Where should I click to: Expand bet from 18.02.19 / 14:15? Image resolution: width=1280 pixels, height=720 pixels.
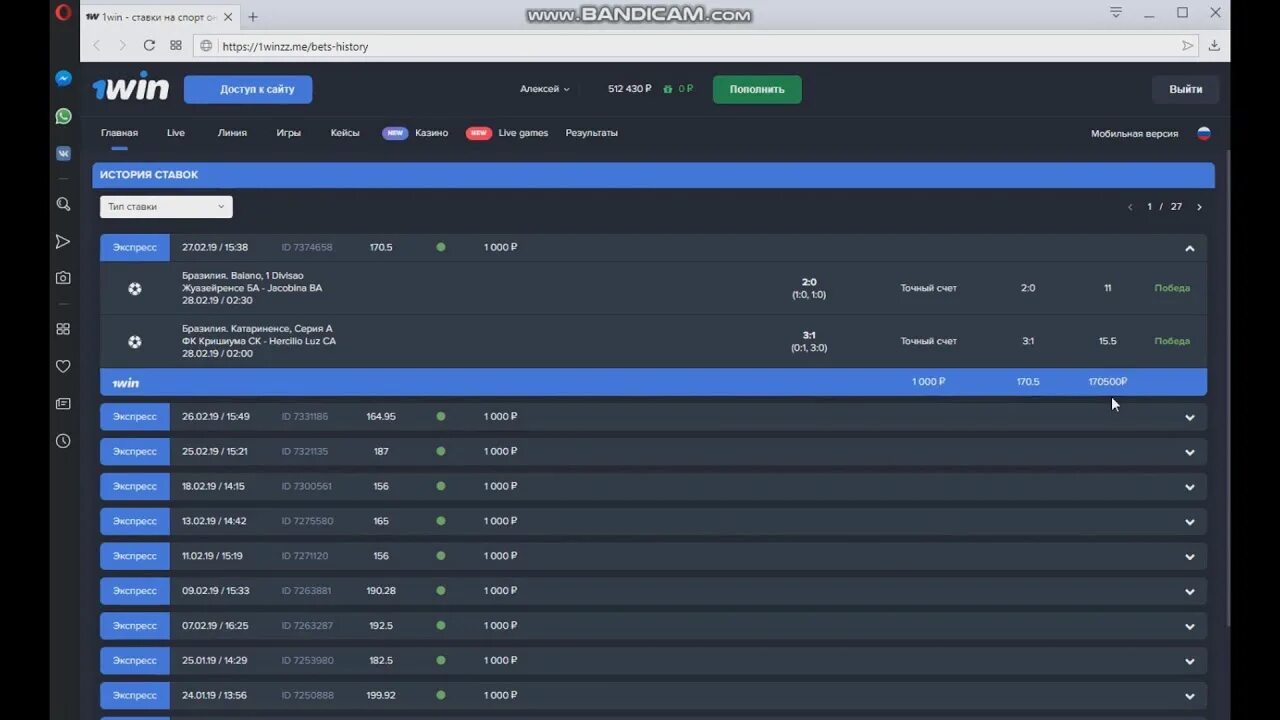(x=1189, y=487)
